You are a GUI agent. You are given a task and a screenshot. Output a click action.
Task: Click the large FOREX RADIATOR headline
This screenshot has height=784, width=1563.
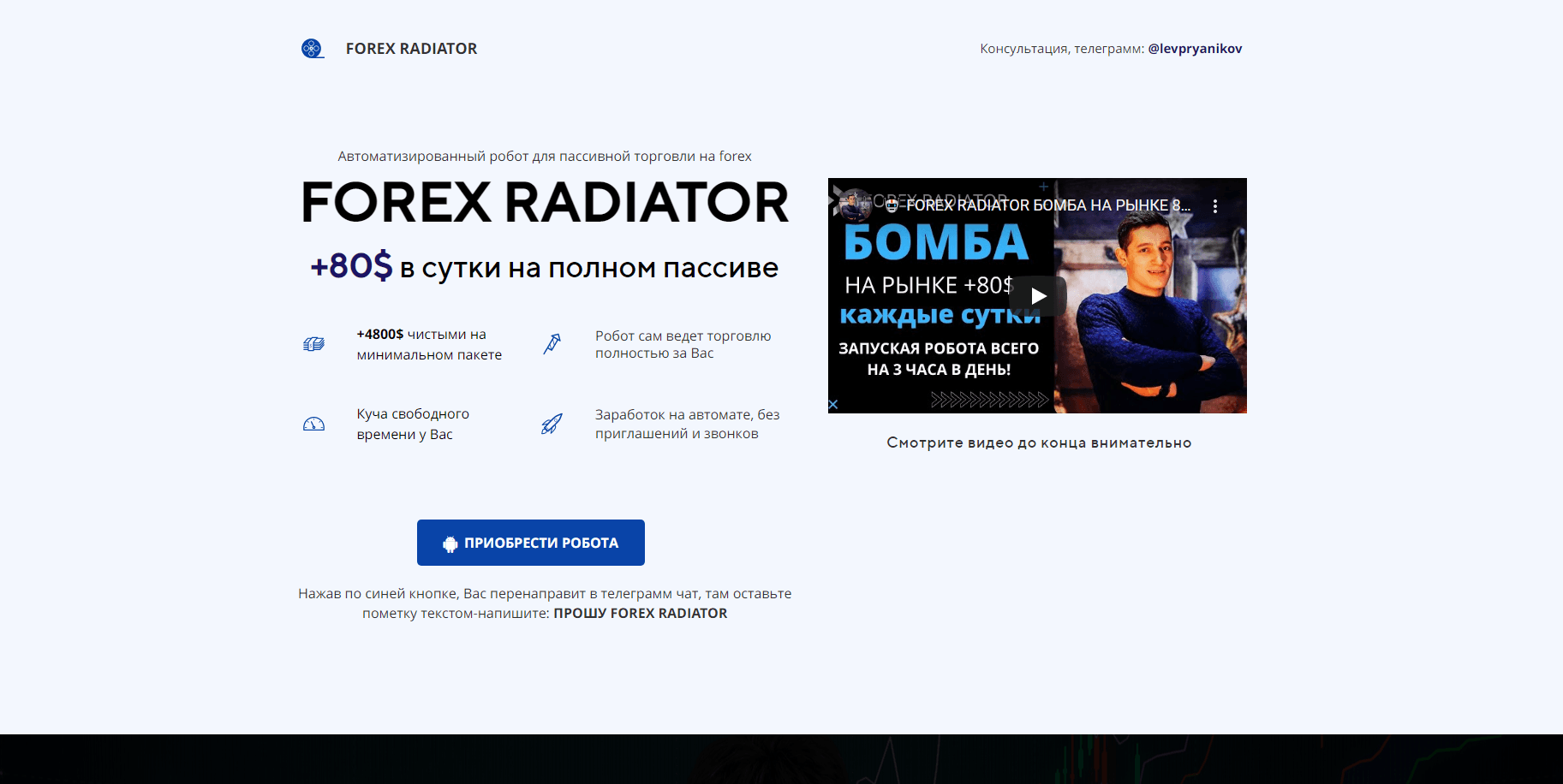tap(545, 202)
